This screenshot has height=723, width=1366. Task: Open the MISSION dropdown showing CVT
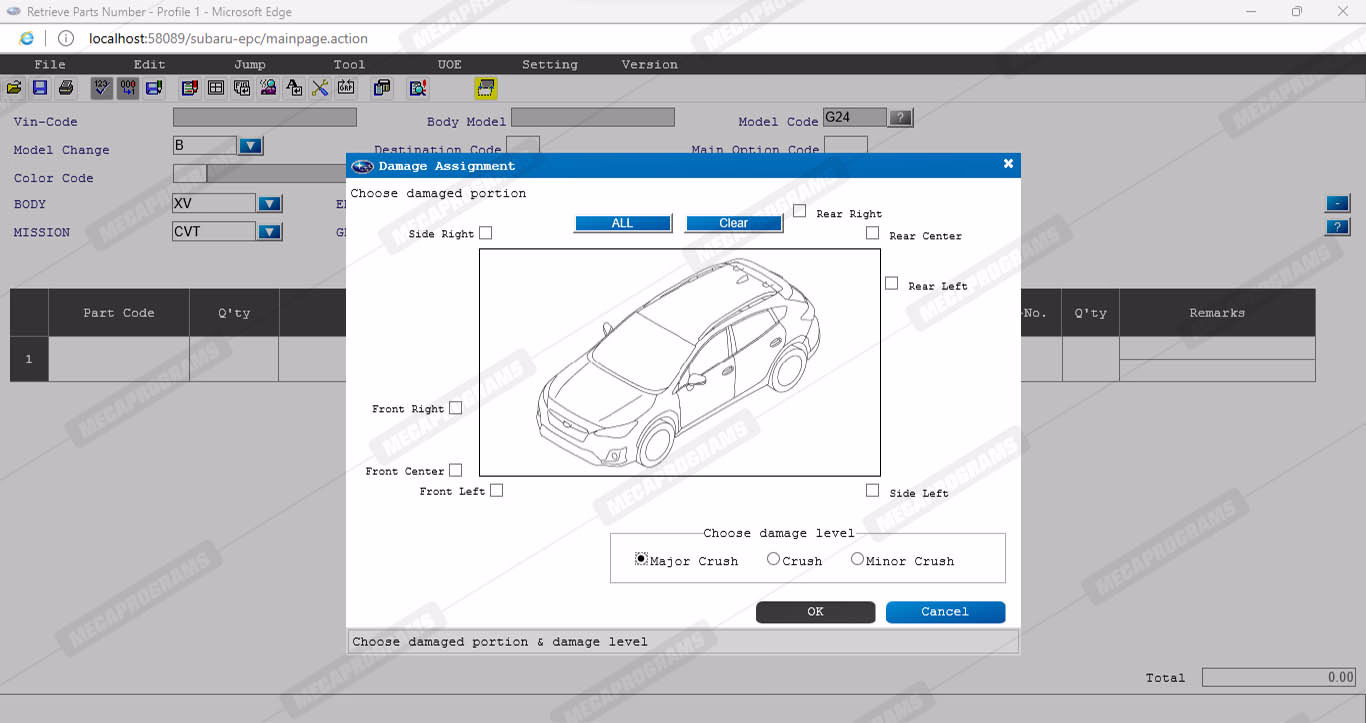coord(269,232)
